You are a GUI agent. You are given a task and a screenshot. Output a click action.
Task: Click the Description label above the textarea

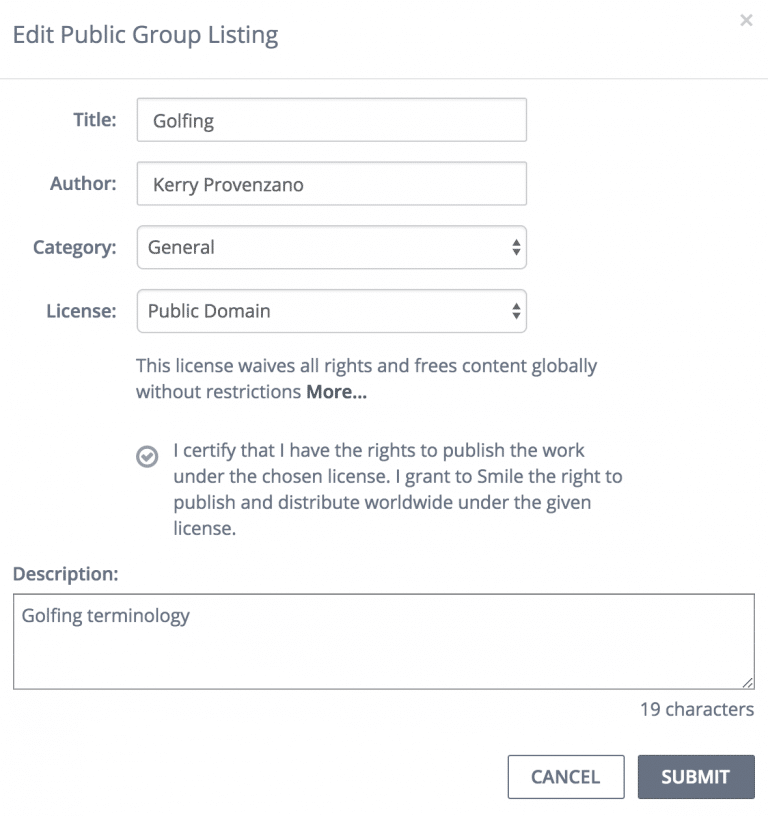click(66, 573)
